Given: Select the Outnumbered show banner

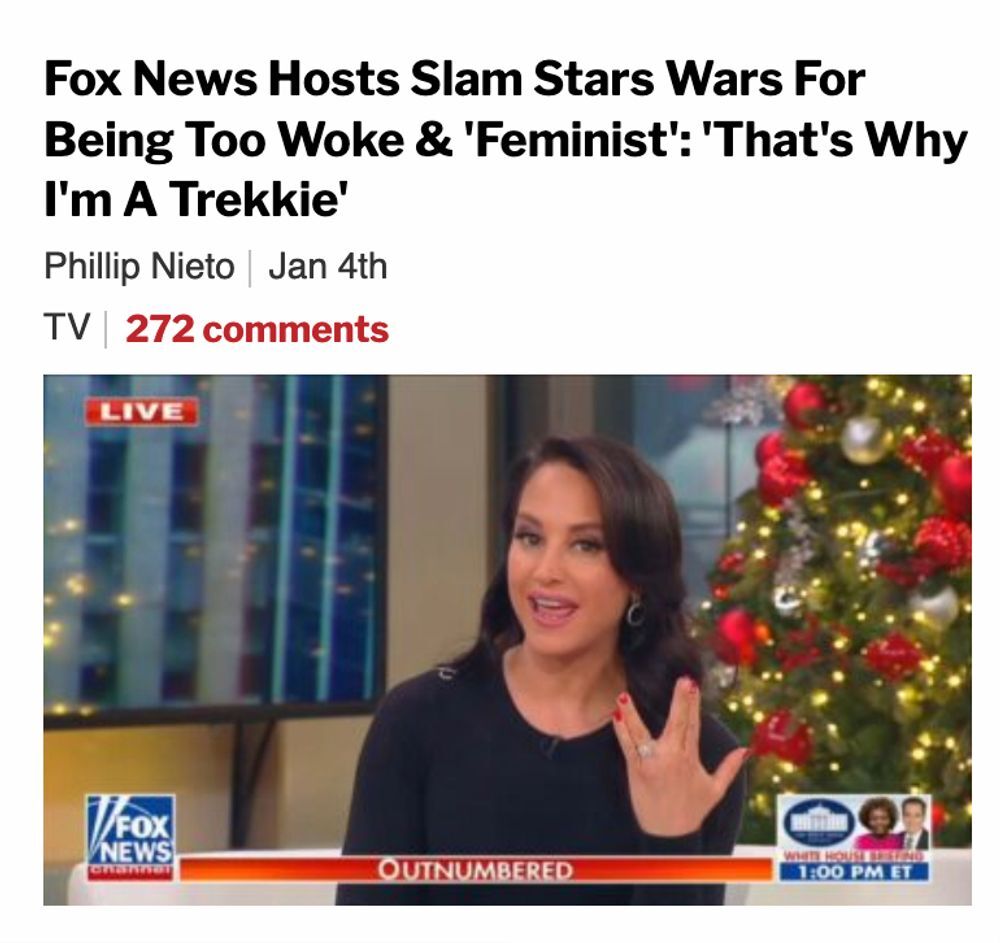Looking at the screenshot, I should (476, 870).
